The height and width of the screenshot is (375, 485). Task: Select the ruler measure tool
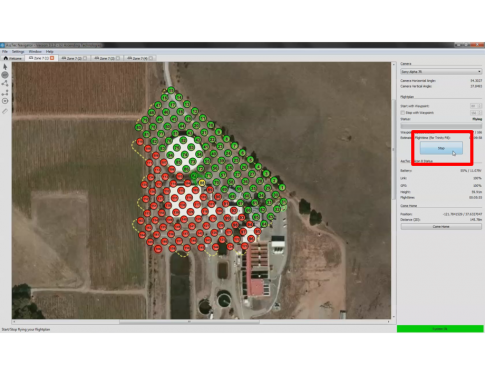pos(5,111)
